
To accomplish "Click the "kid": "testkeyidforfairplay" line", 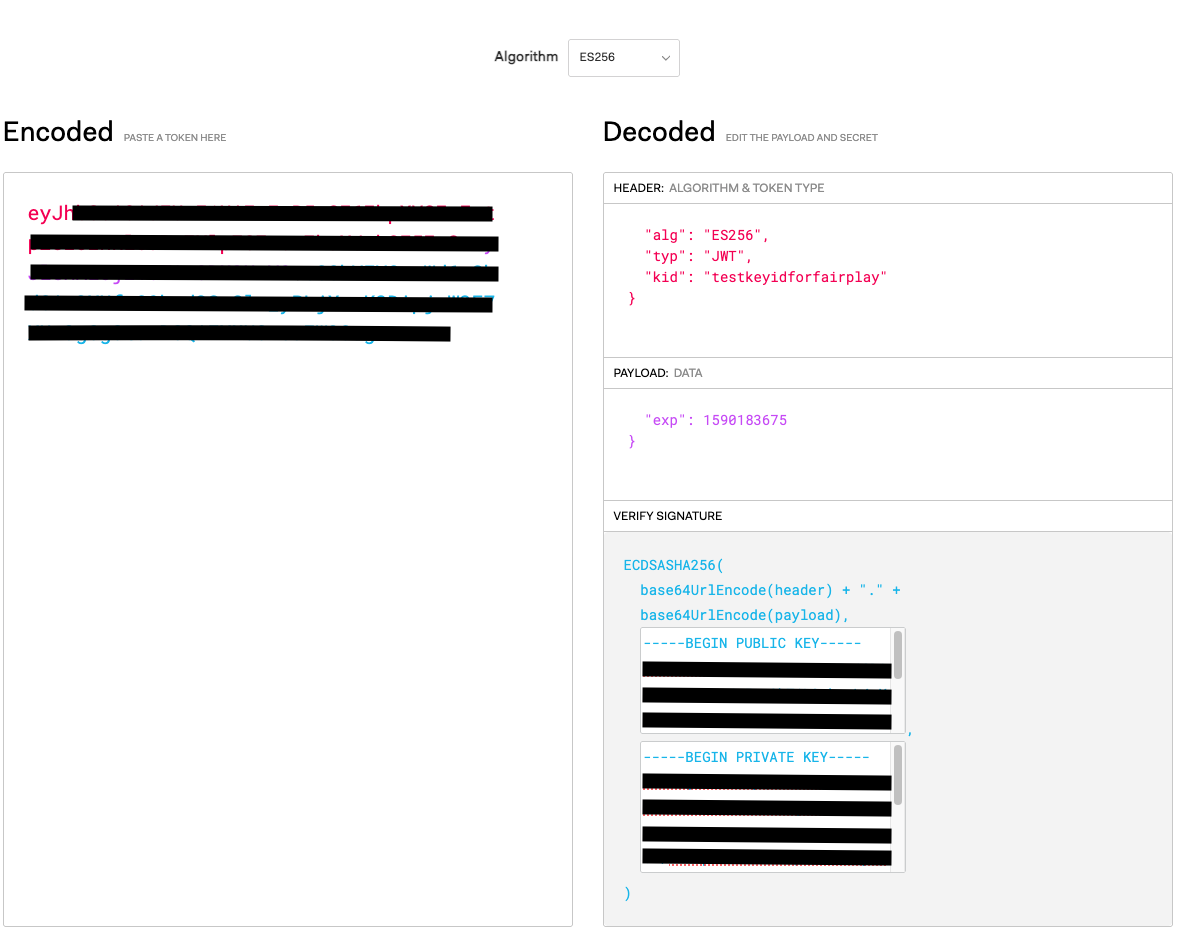I will point(765,277).
